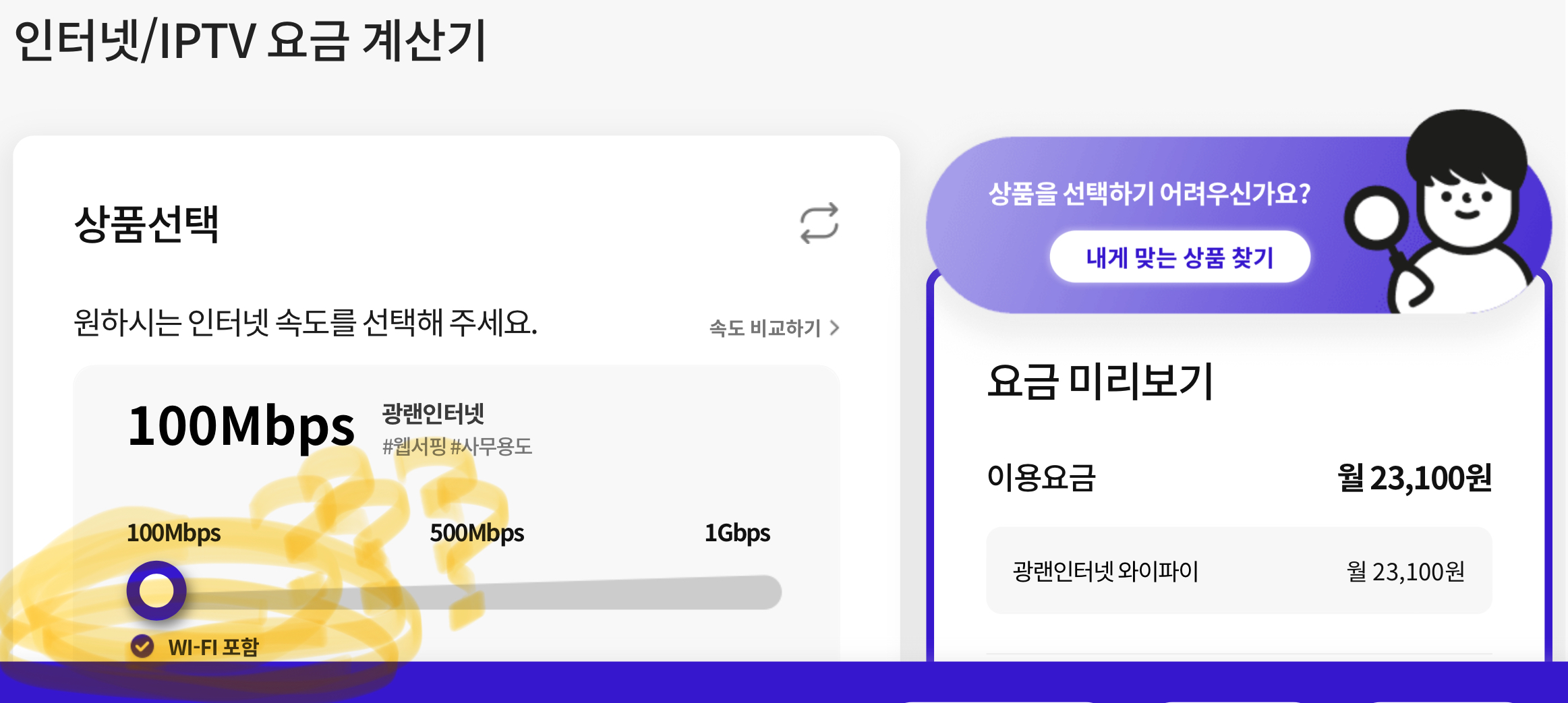Click the 이용요금 monthly total 월 23,100원
The width and height of the screenshot is (1568, 703).
tap(1414, 478)
